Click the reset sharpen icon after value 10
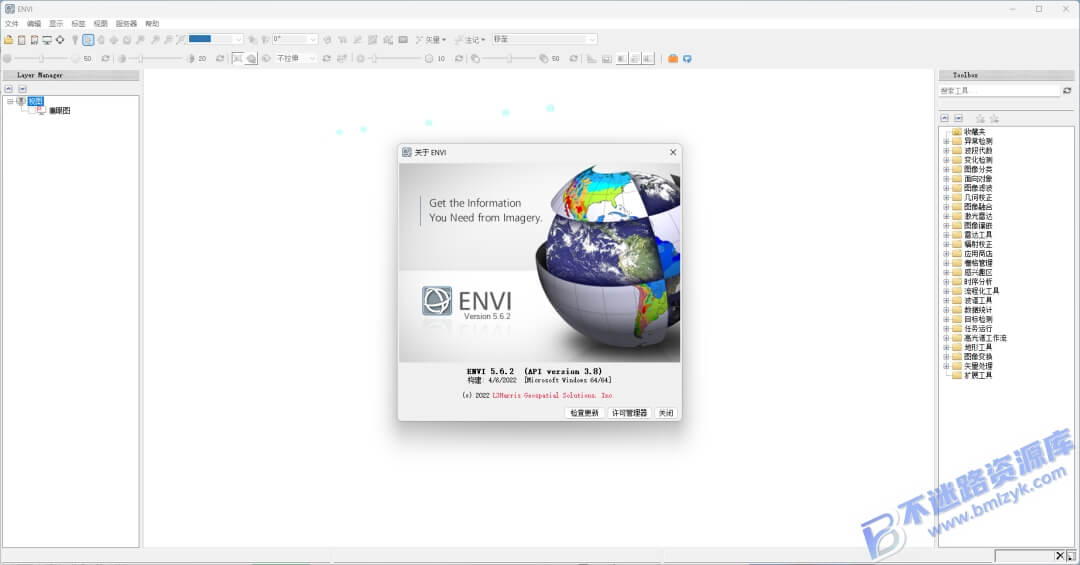This screenshot has width=1080, height=565. pyautogui.click(x=459, y=59)
